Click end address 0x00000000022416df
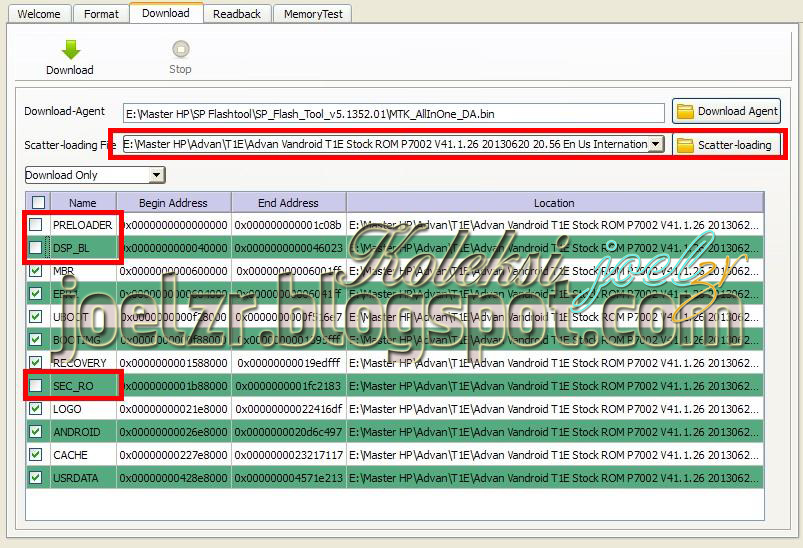This screenshot has height=548, width=803. [288, 409]
